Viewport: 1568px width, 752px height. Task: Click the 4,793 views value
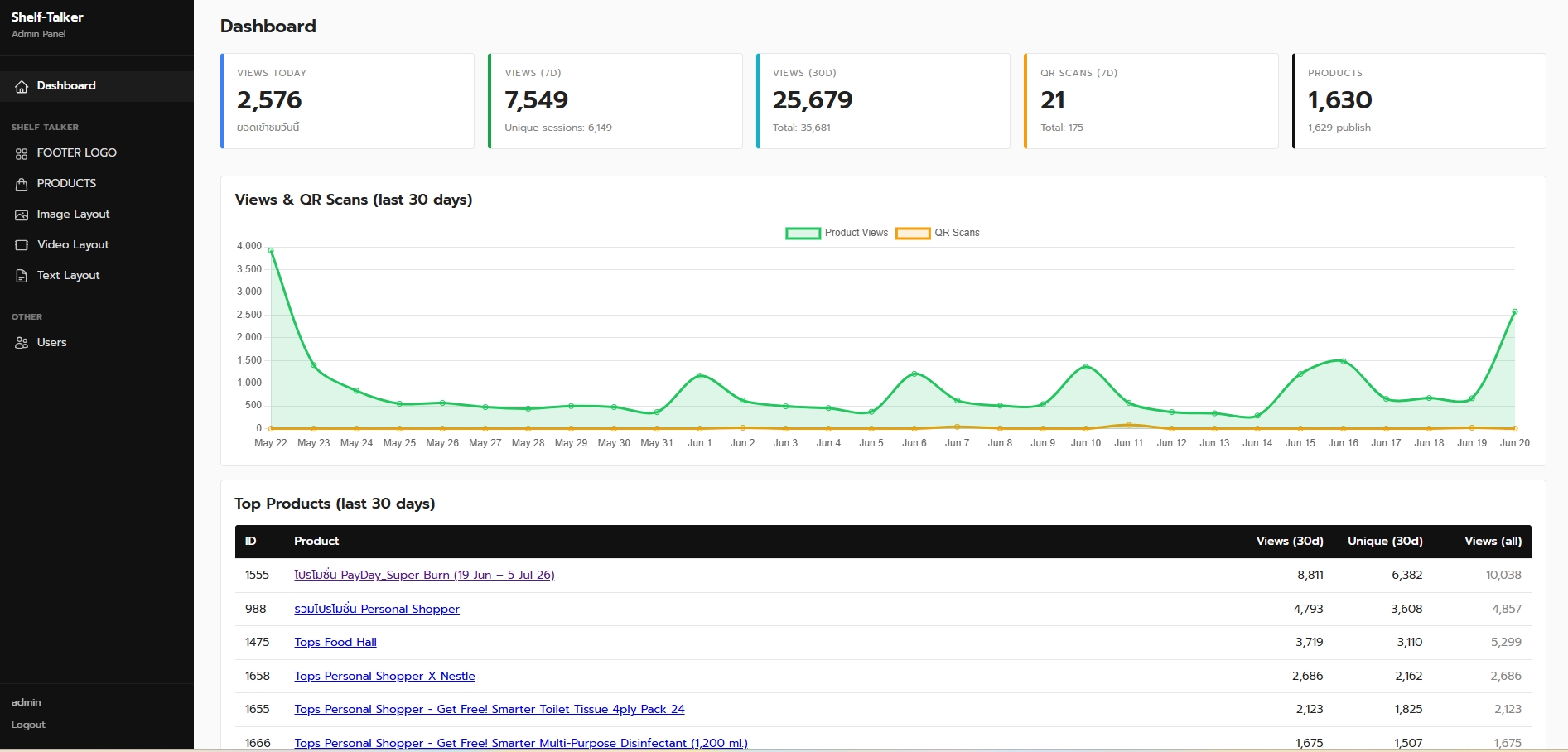[1308, 609]
